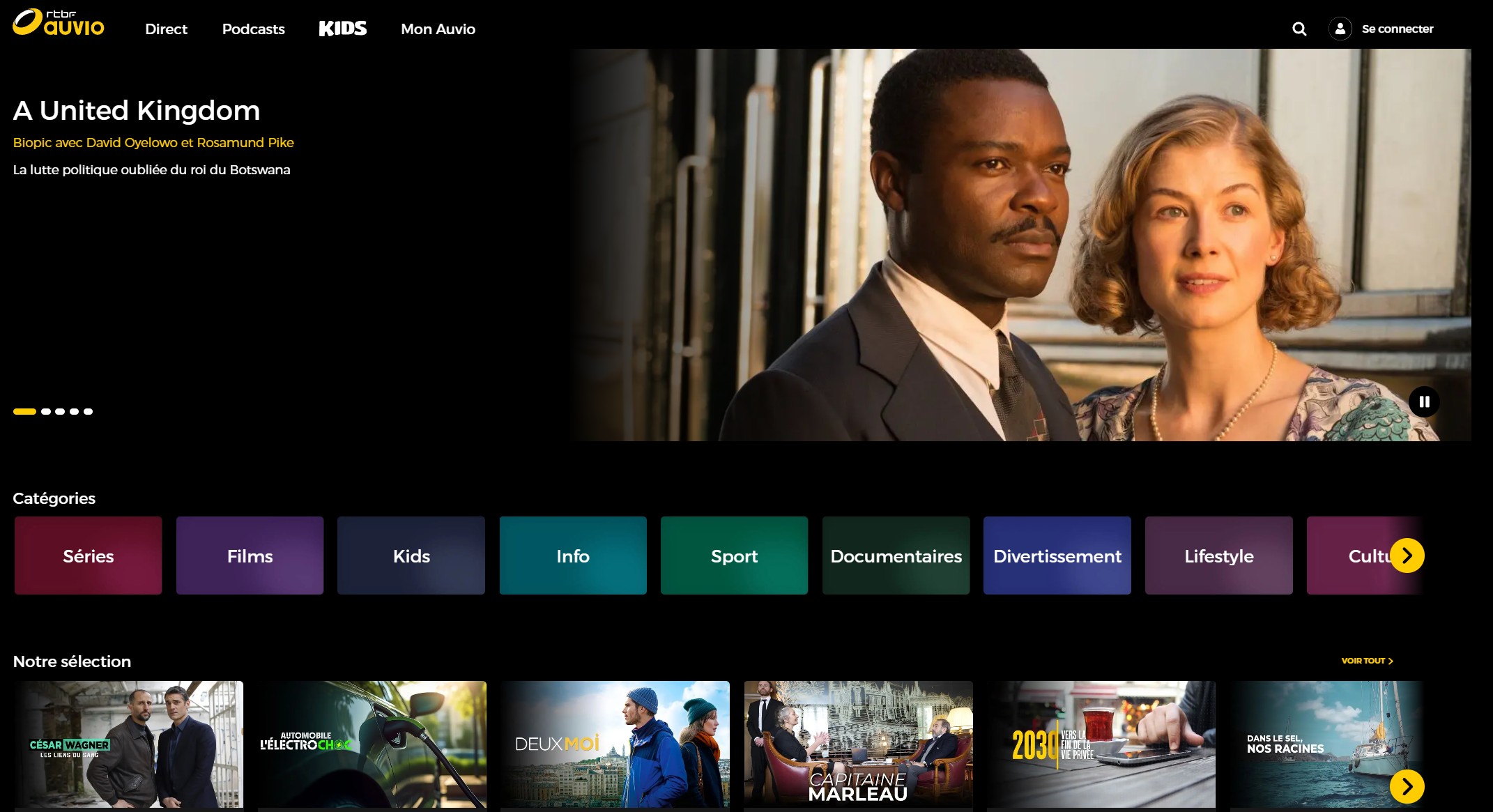This screenshot has height=812, width=1493.
Task: Click the Podcasts menu item
Action: (253, 28)
